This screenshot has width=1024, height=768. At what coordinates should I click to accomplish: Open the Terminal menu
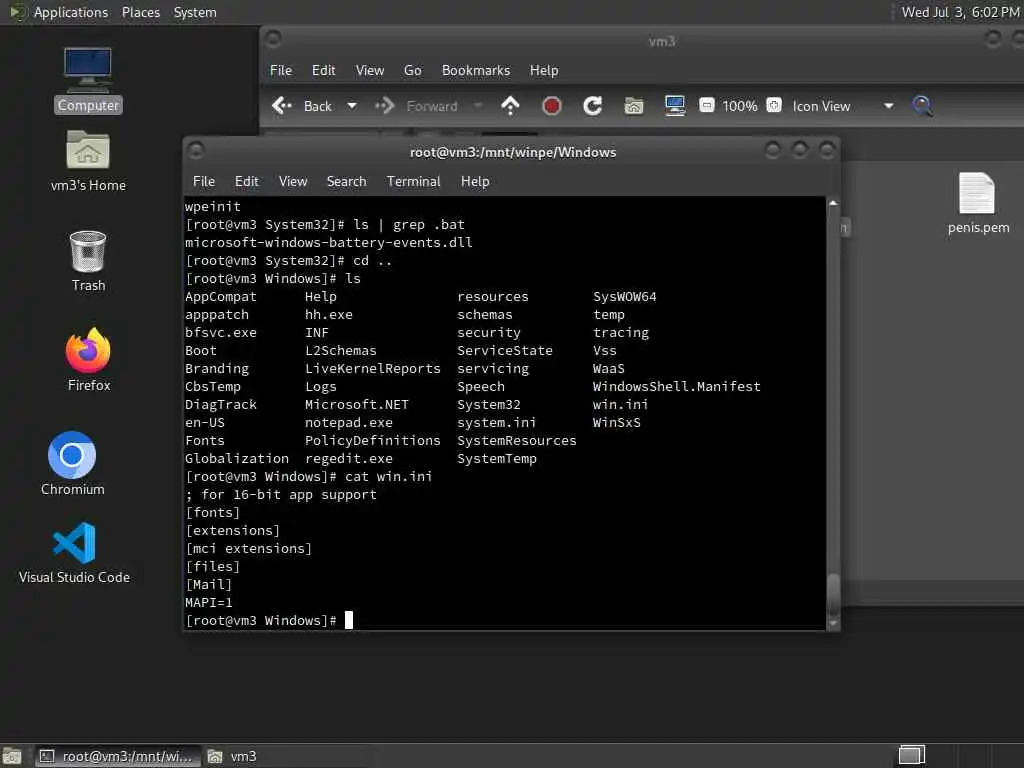tap(413, 182)
